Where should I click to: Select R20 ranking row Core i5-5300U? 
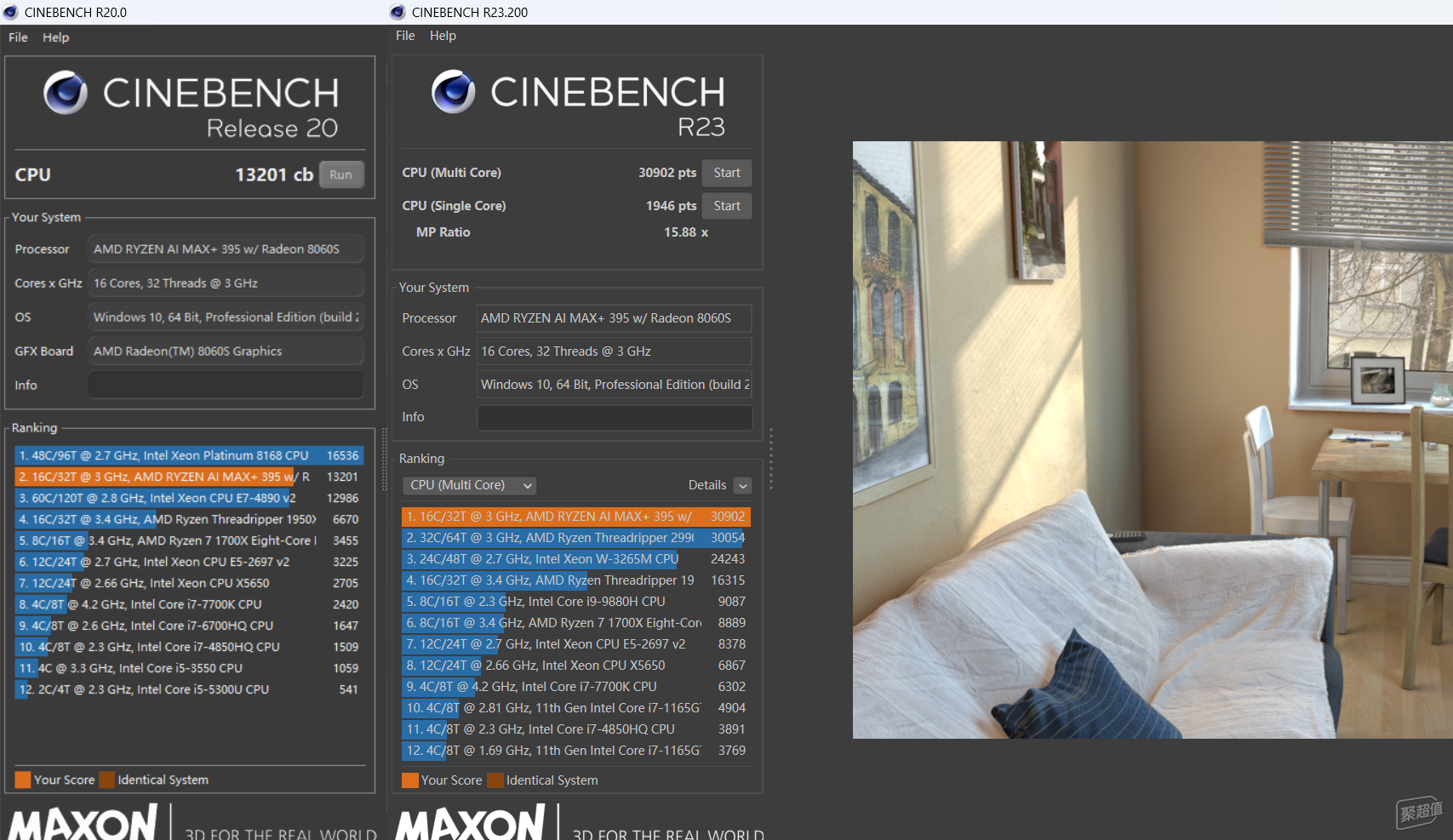189,689
